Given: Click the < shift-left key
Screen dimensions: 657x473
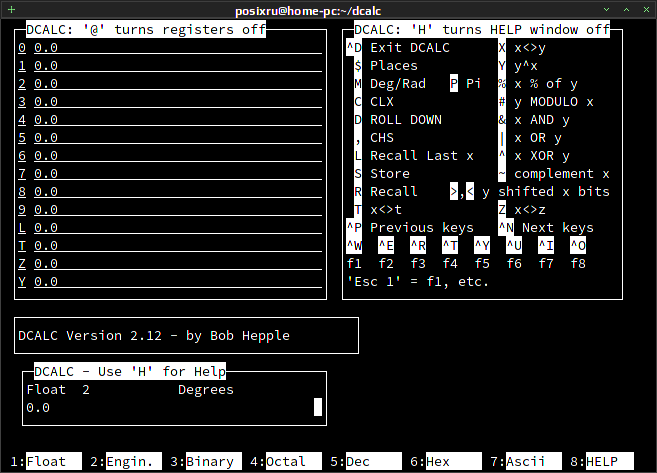Looking at the screenshot, I should (470, 192).
